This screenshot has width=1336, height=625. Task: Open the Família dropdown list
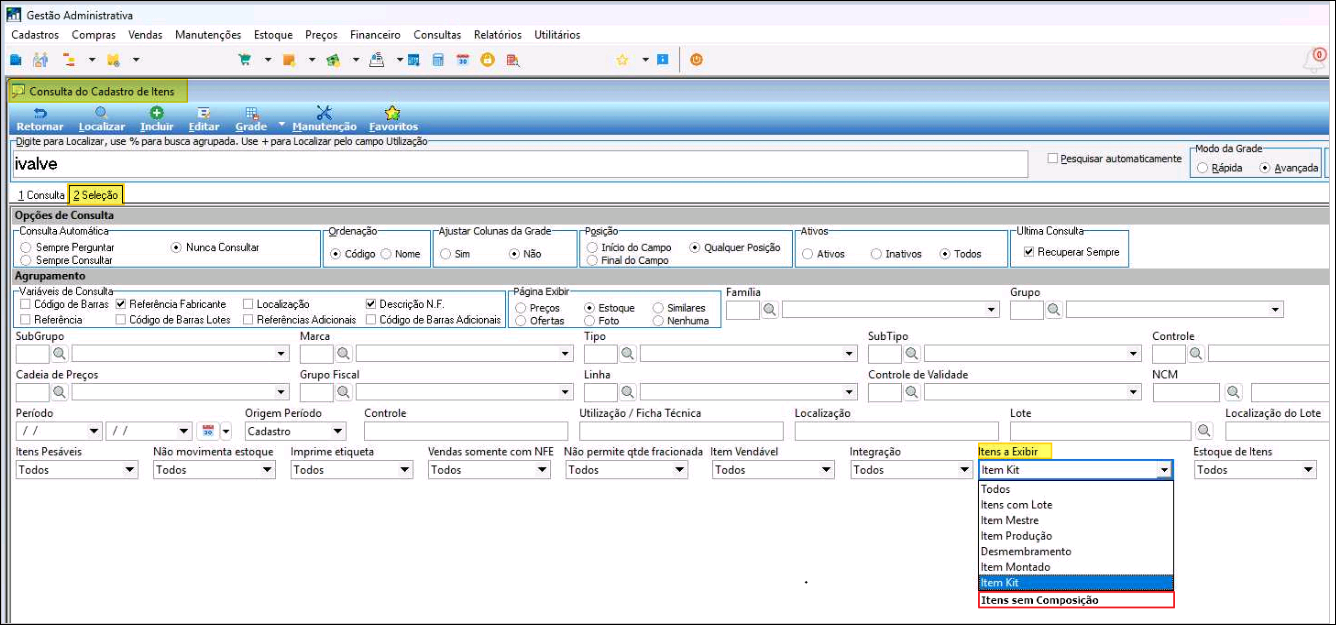pos(991,310)
